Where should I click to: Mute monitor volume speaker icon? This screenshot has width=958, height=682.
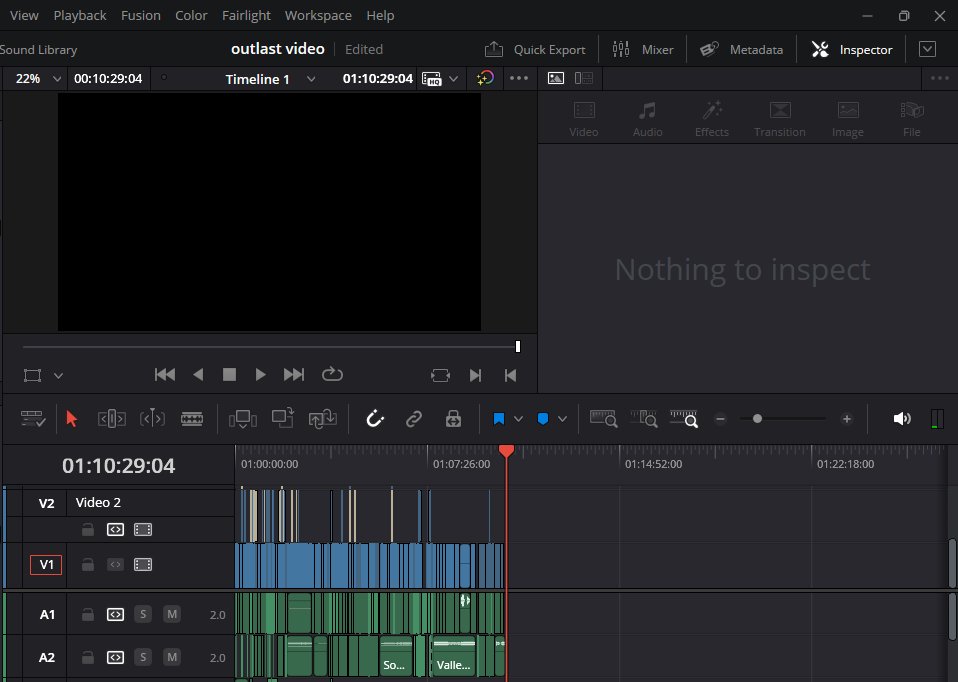tap(902, 419)
